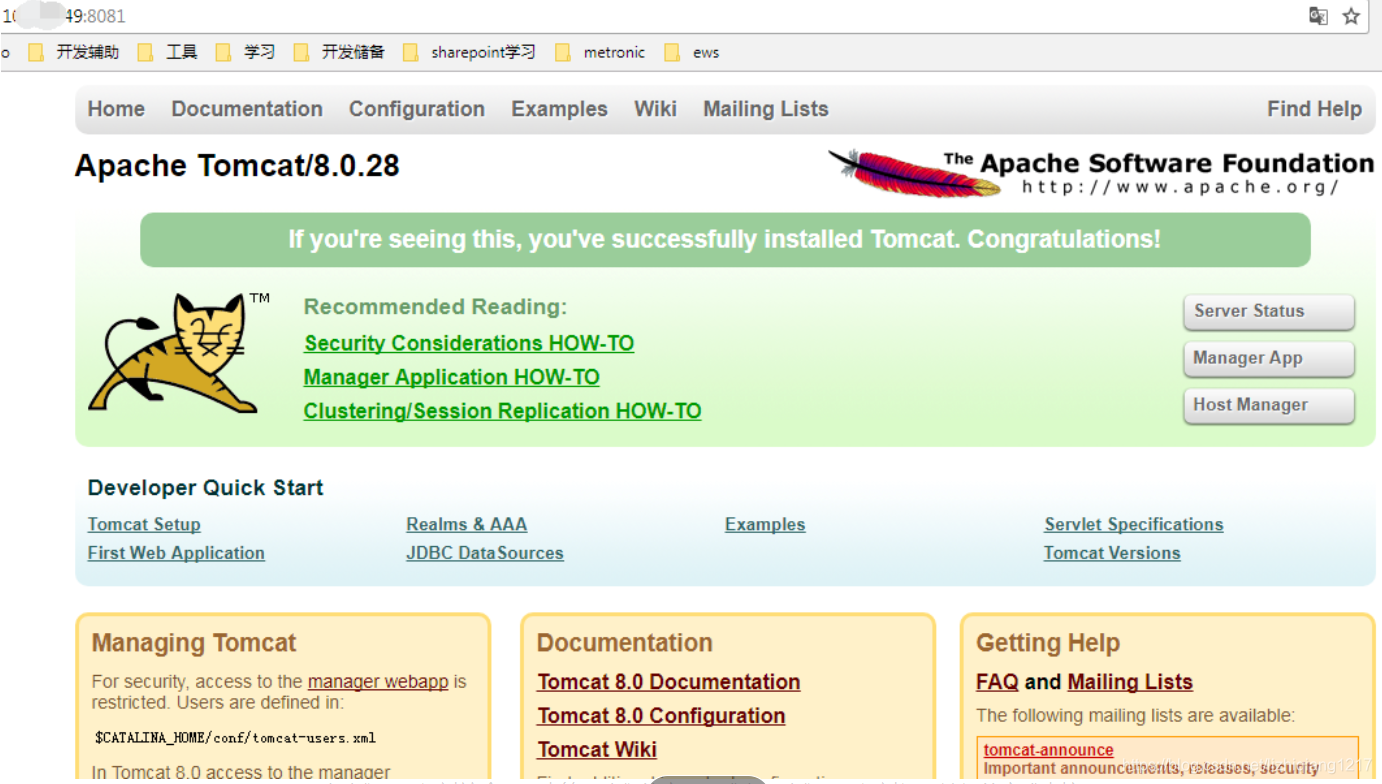Open Manager Application HOW-TO link
1382x784 pixels.
coord(452,377)
